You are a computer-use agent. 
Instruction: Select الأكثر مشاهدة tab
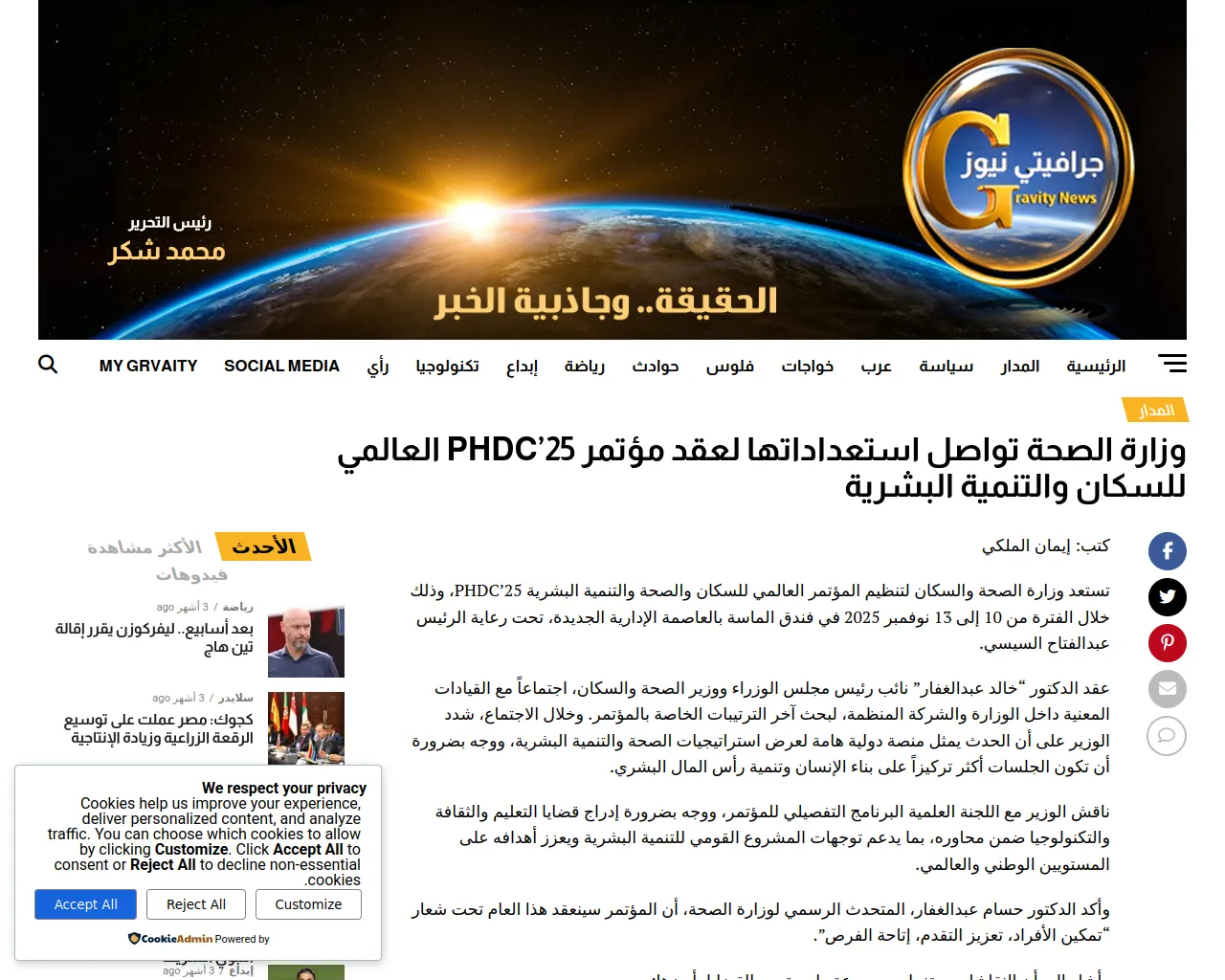tap(144, 547)
